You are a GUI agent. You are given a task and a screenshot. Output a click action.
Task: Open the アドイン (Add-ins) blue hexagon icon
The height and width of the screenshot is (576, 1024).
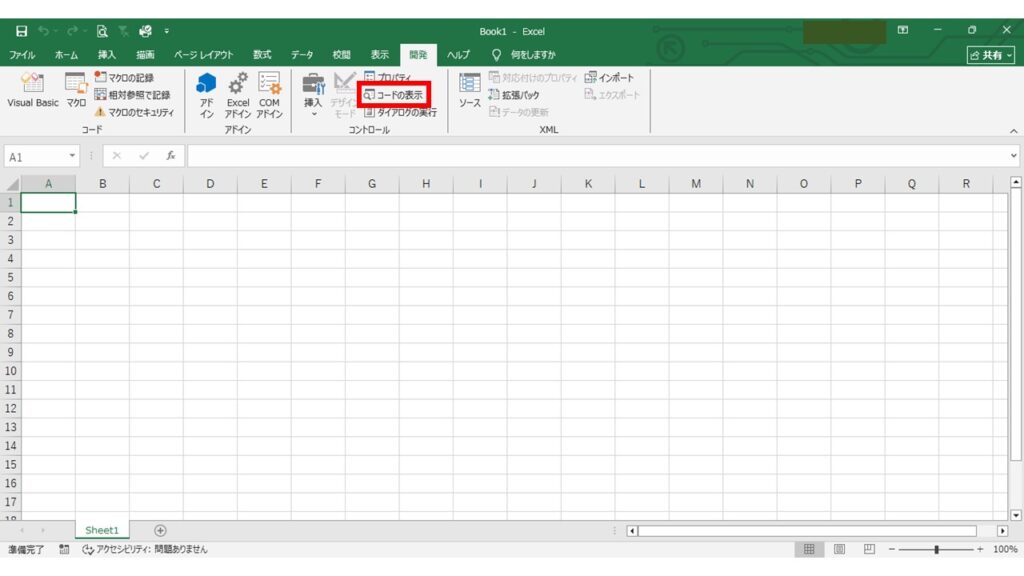206,92
